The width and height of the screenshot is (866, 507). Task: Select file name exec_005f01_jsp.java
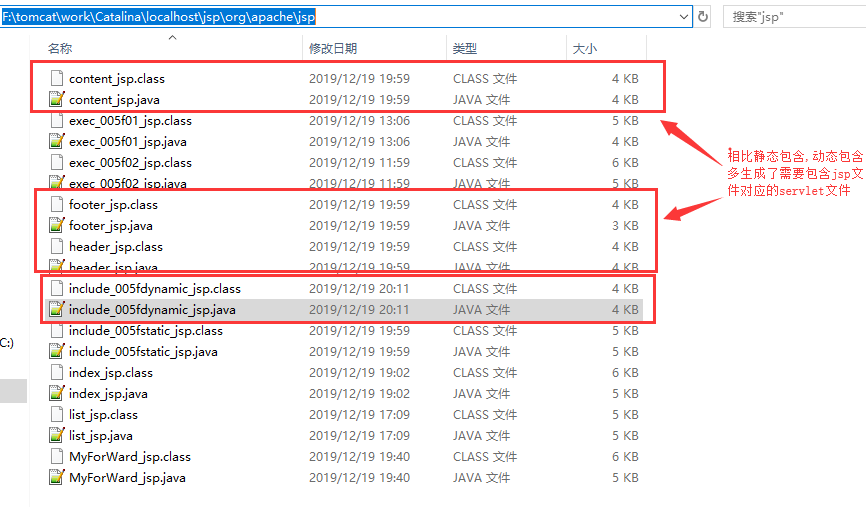pos(128,142)
